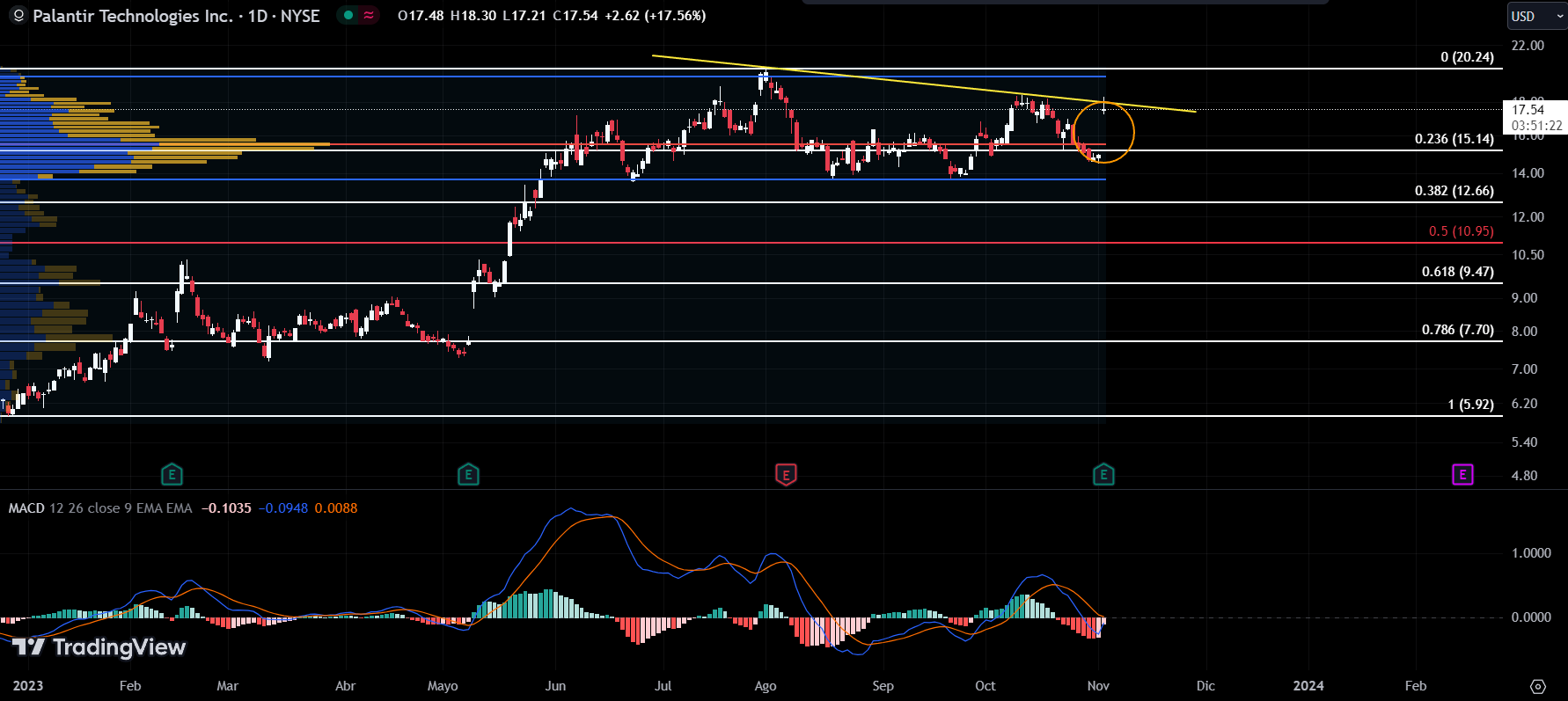Click the 5.40 price axis label
The image size is (1568, 701).
[1524, 442]
